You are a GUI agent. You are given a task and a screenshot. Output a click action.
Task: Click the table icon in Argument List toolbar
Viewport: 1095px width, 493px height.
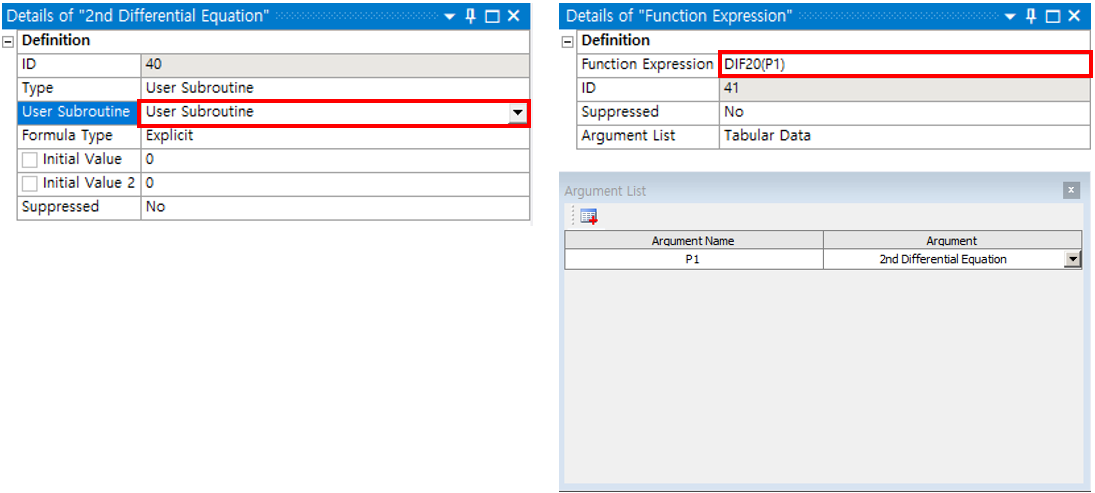(x=588, y=216)
